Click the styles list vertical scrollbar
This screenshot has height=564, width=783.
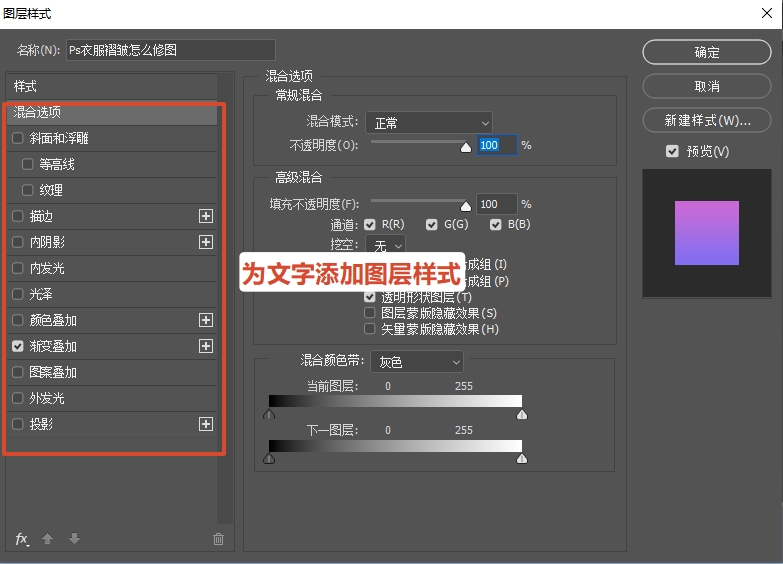[x=226, y=298]
